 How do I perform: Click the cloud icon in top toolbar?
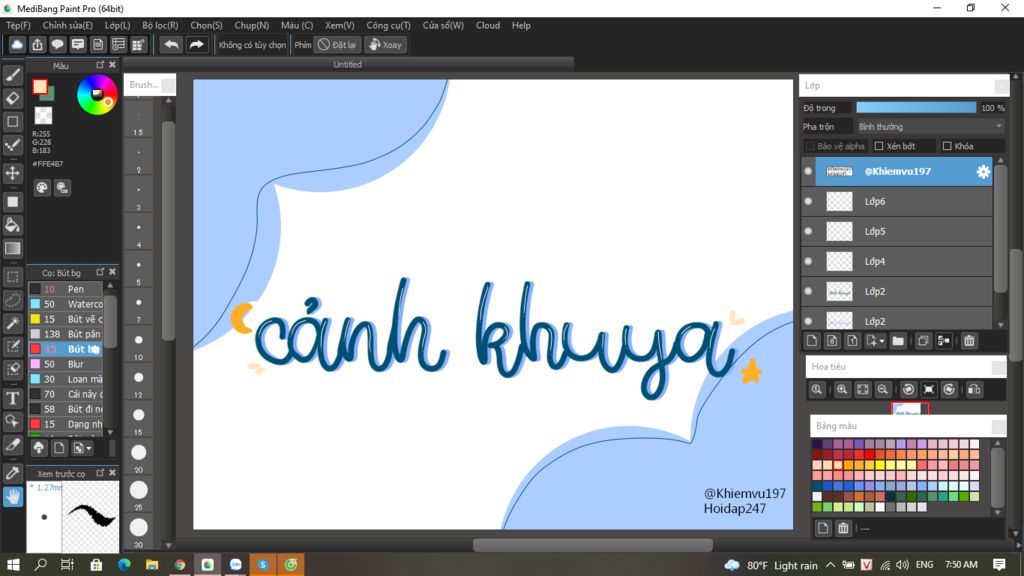(x=17, y=44)
